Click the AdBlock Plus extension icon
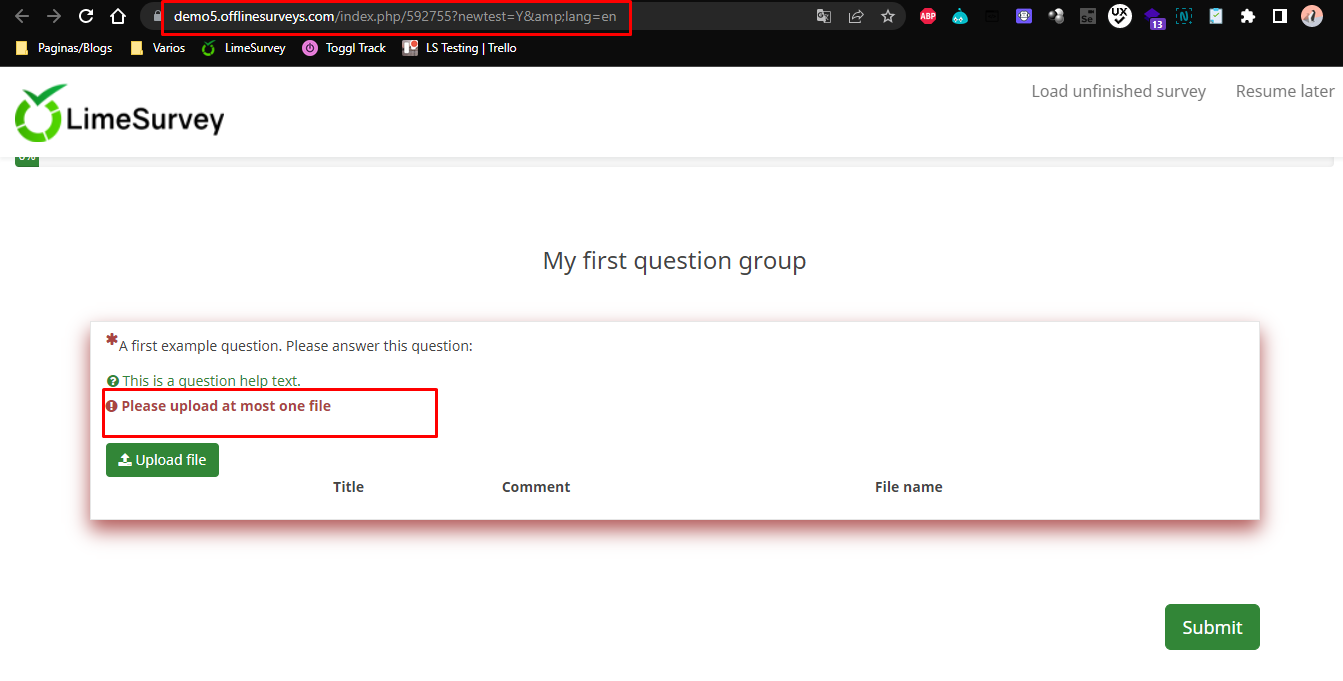This screenshot has height=681, width=1343. click(928, 16)
